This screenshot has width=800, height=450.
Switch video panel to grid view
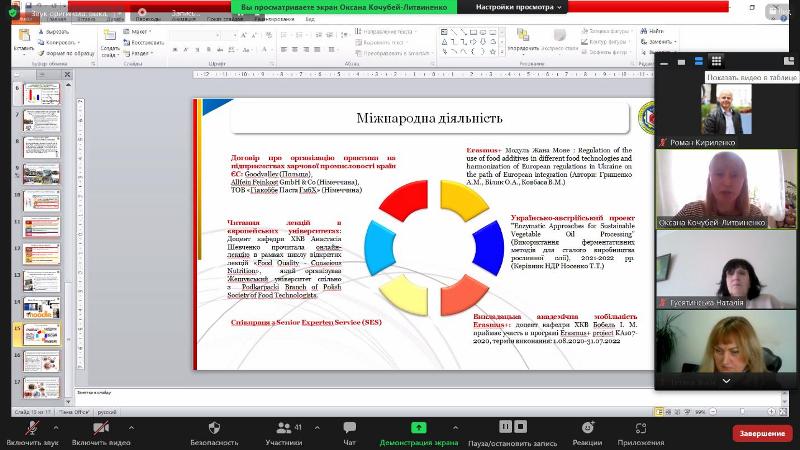716,61
